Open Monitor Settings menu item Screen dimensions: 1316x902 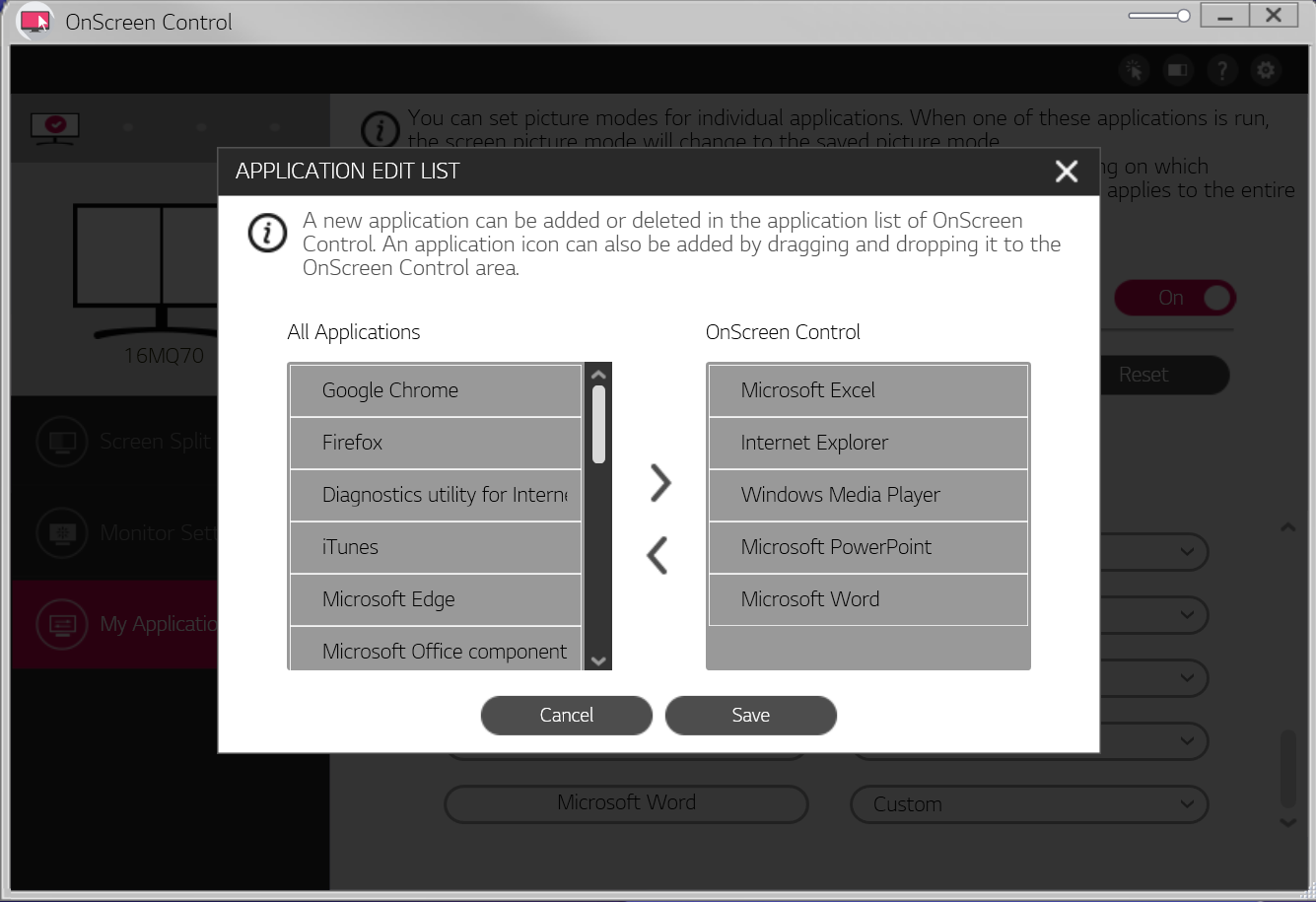(x=114, y=533)
